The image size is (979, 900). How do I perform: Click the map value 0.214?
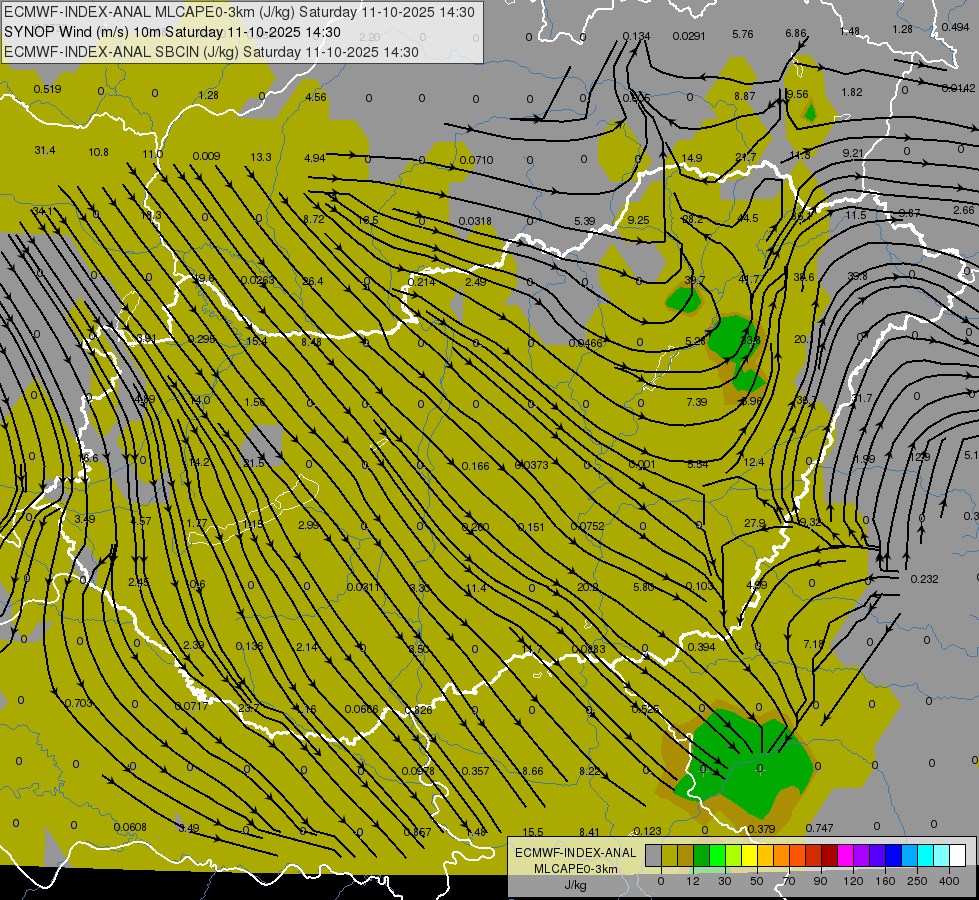[421, 282]
